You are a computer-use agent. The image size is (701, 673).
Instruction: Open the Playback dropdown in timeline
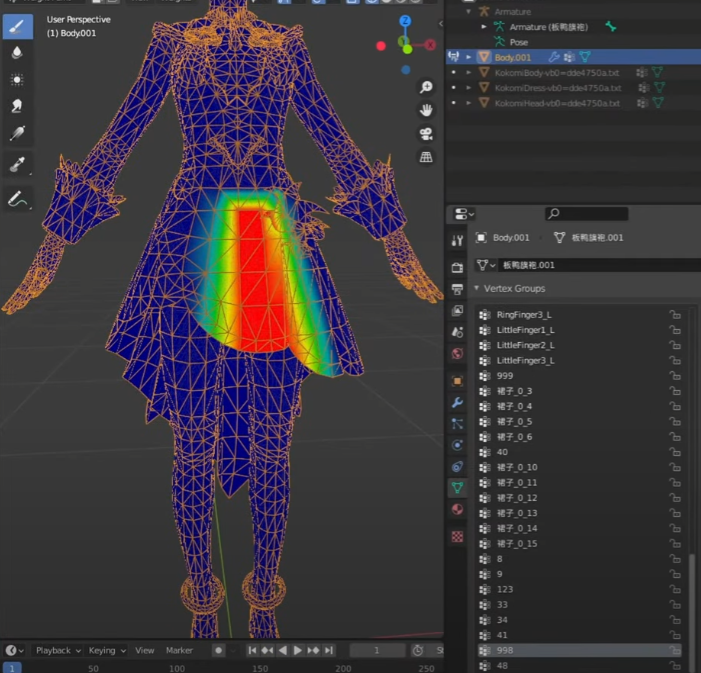point(58,650)
